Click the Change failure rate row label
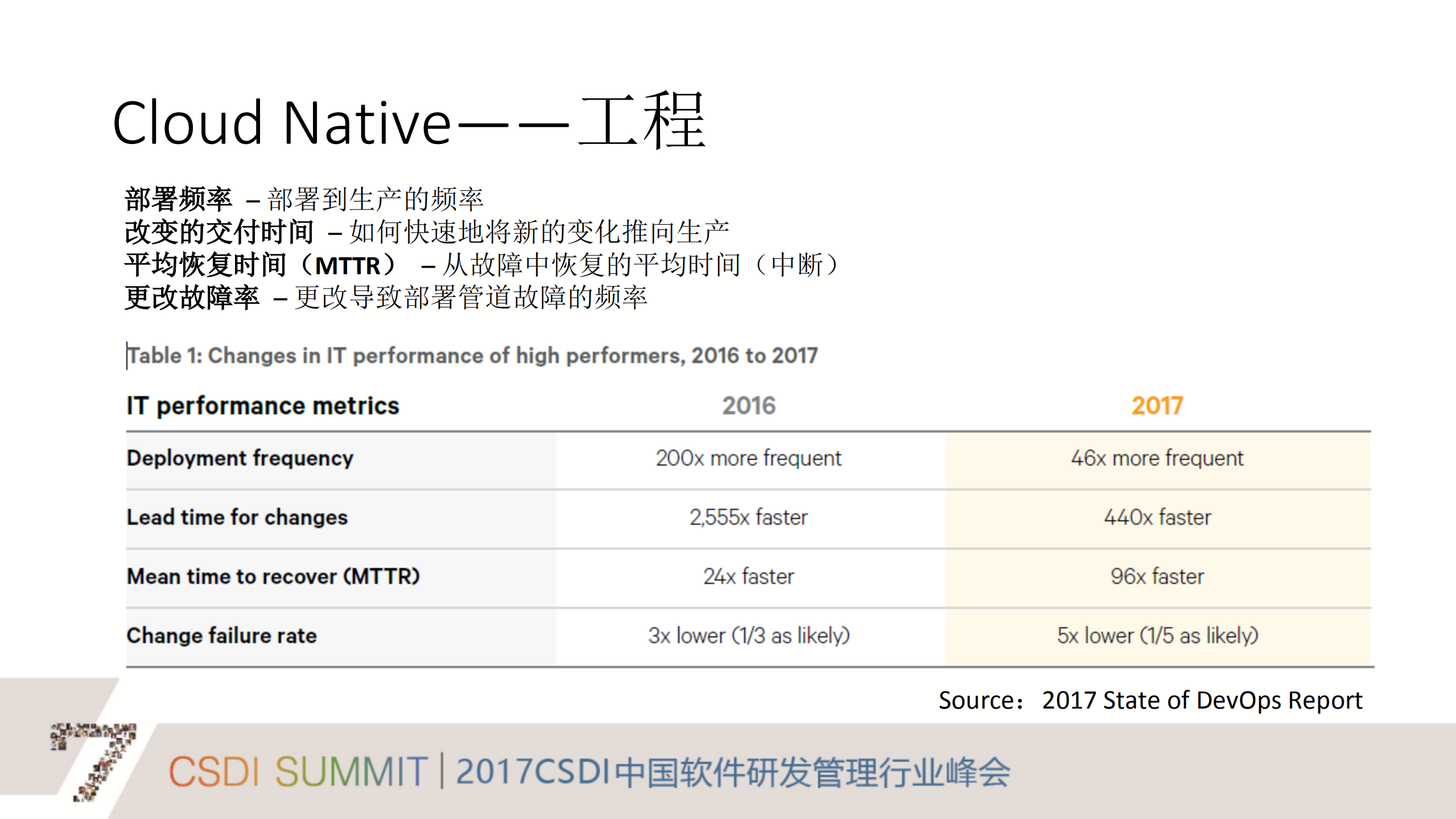 click(x=221, y=635)
